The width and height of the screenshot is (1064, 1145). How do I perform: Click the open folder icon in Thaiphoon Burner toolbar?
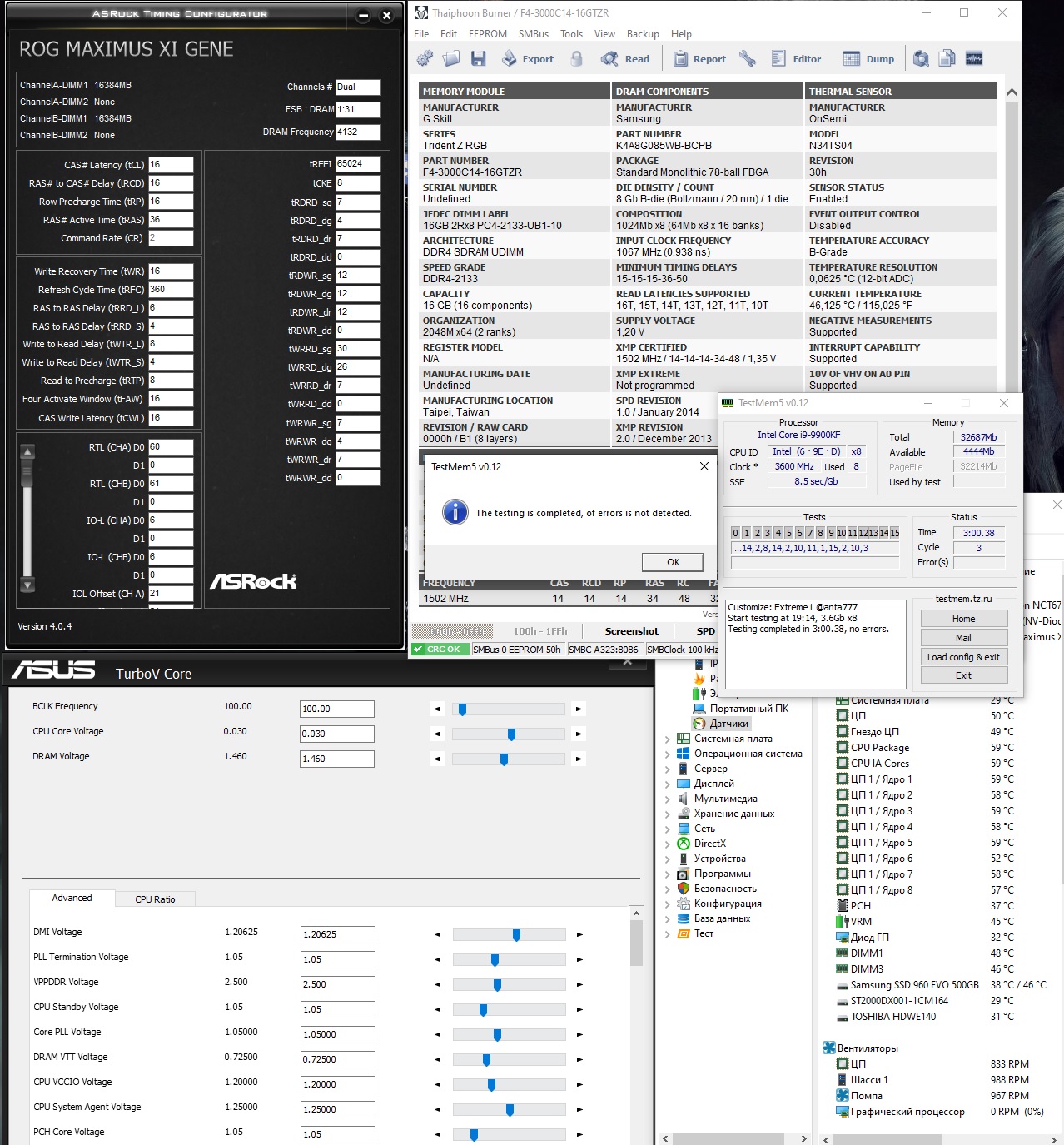click(451, 58)
